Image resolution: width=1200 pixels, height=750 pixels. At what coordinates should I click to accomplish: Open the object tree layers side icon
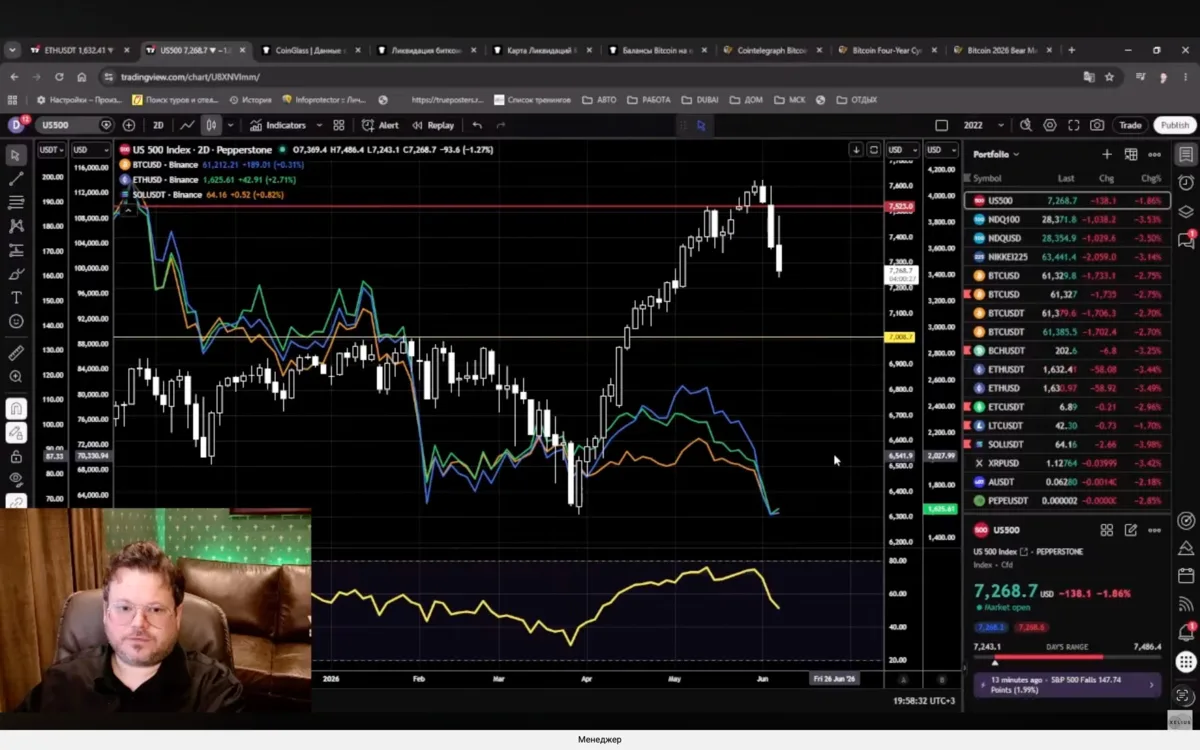pyautogui.click(x=1186, y=211)
